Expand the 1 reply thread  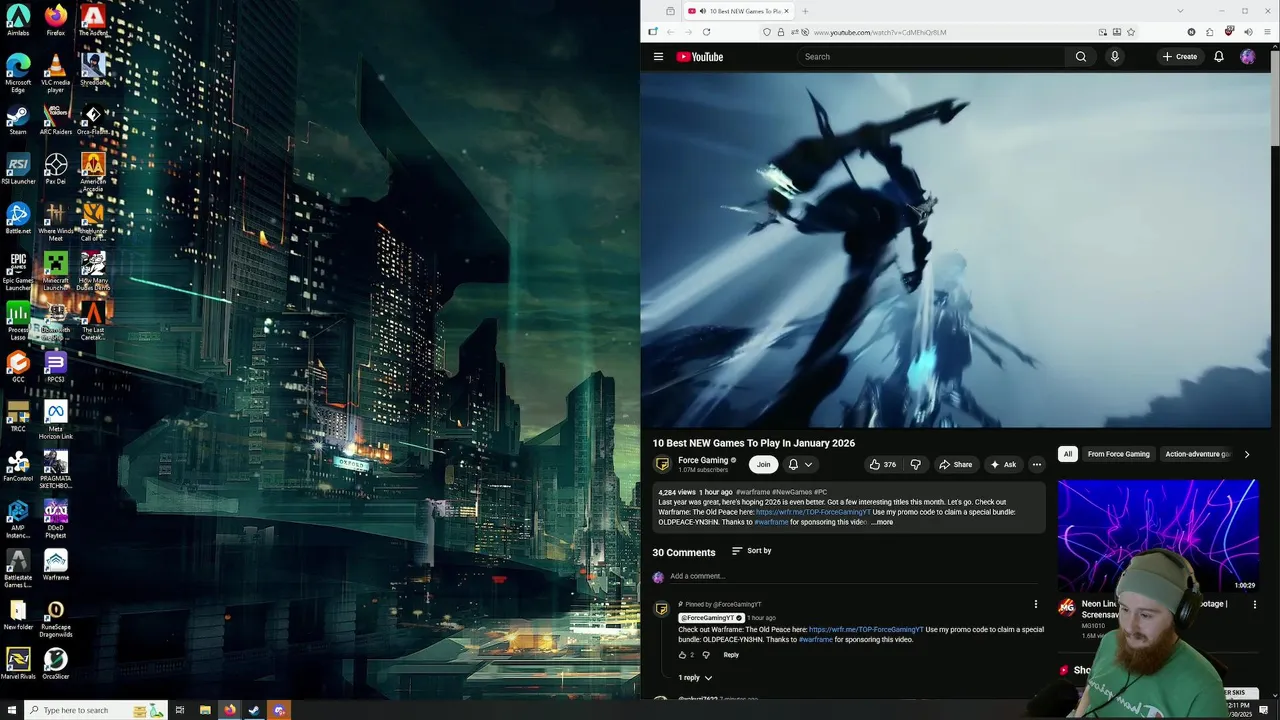pyautogui.click(x=695, y=678)
